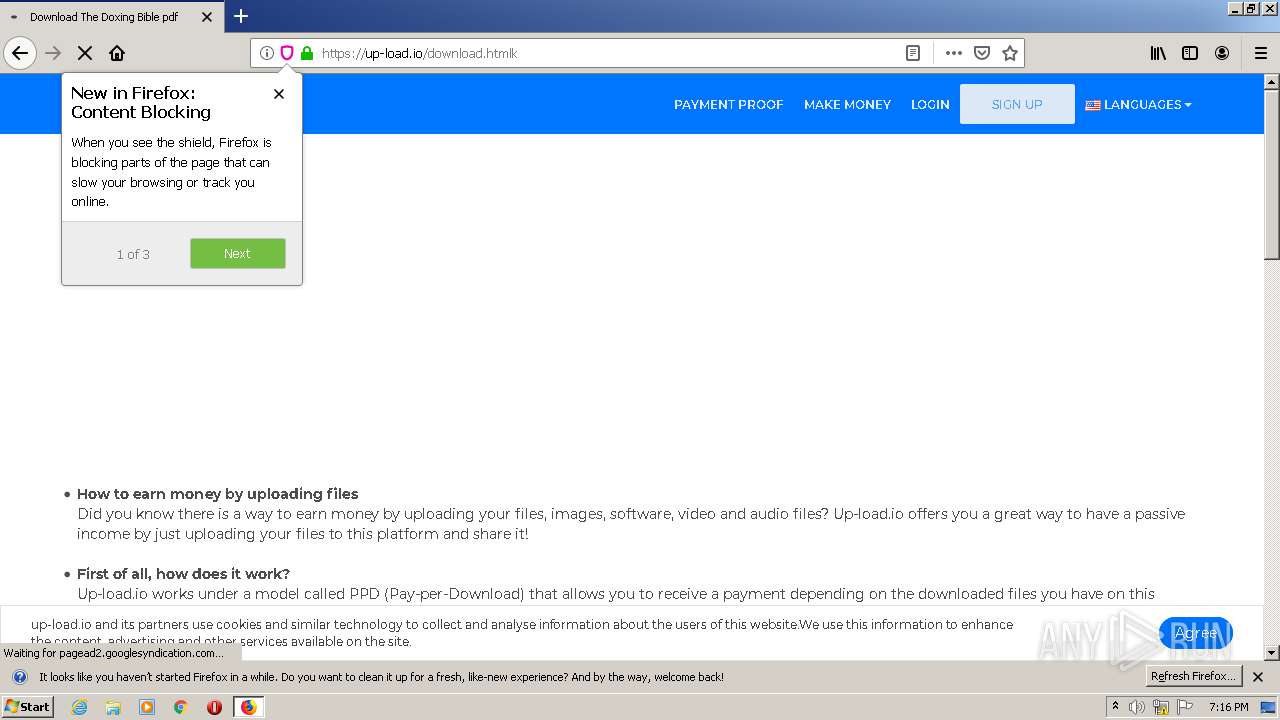Bookmark this page with the star
This screenshot has width=1280, height=720.
pos(1010,53)
